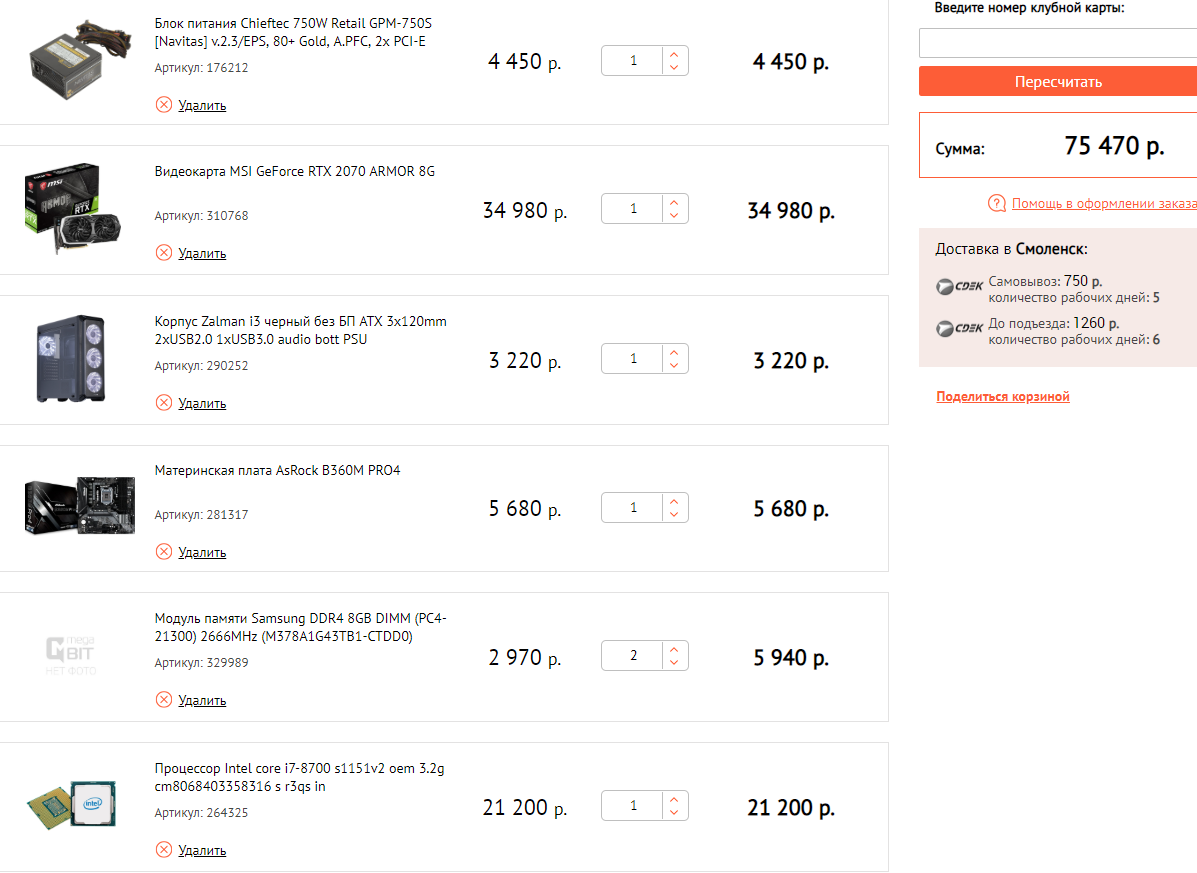Increase quantity of Chieftec power supply
This screenshot has height=873, width=1197.
pyautogui.click(x=674, y=55)
